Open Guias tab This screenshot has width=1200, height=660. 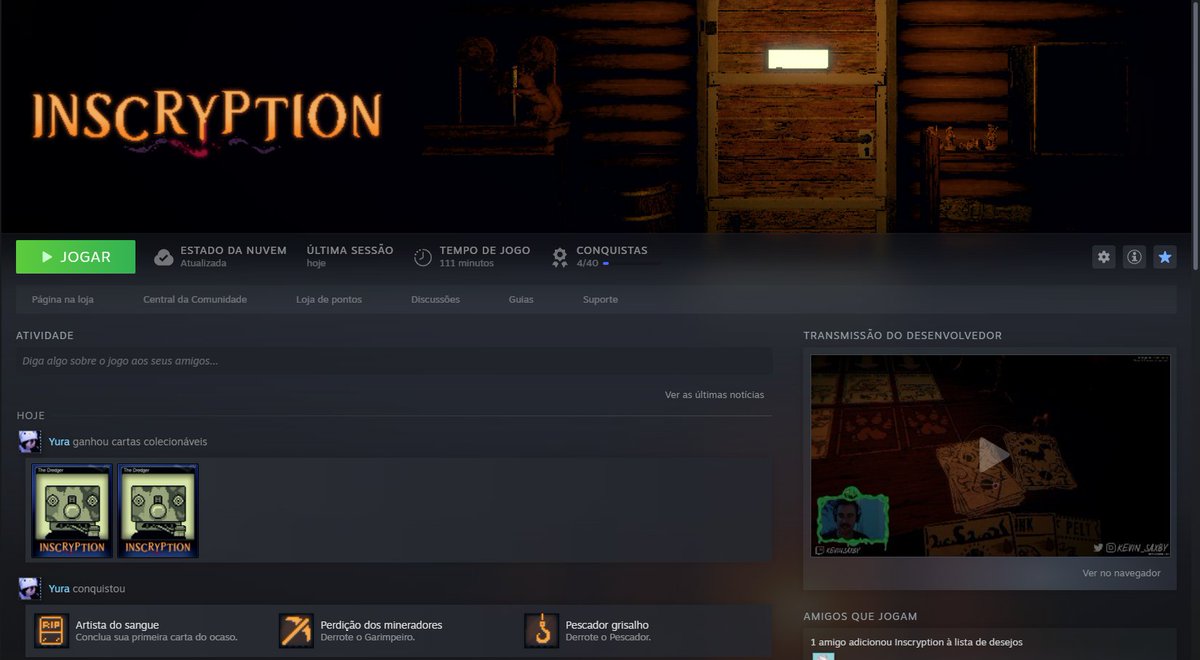[x=521, y=299]
